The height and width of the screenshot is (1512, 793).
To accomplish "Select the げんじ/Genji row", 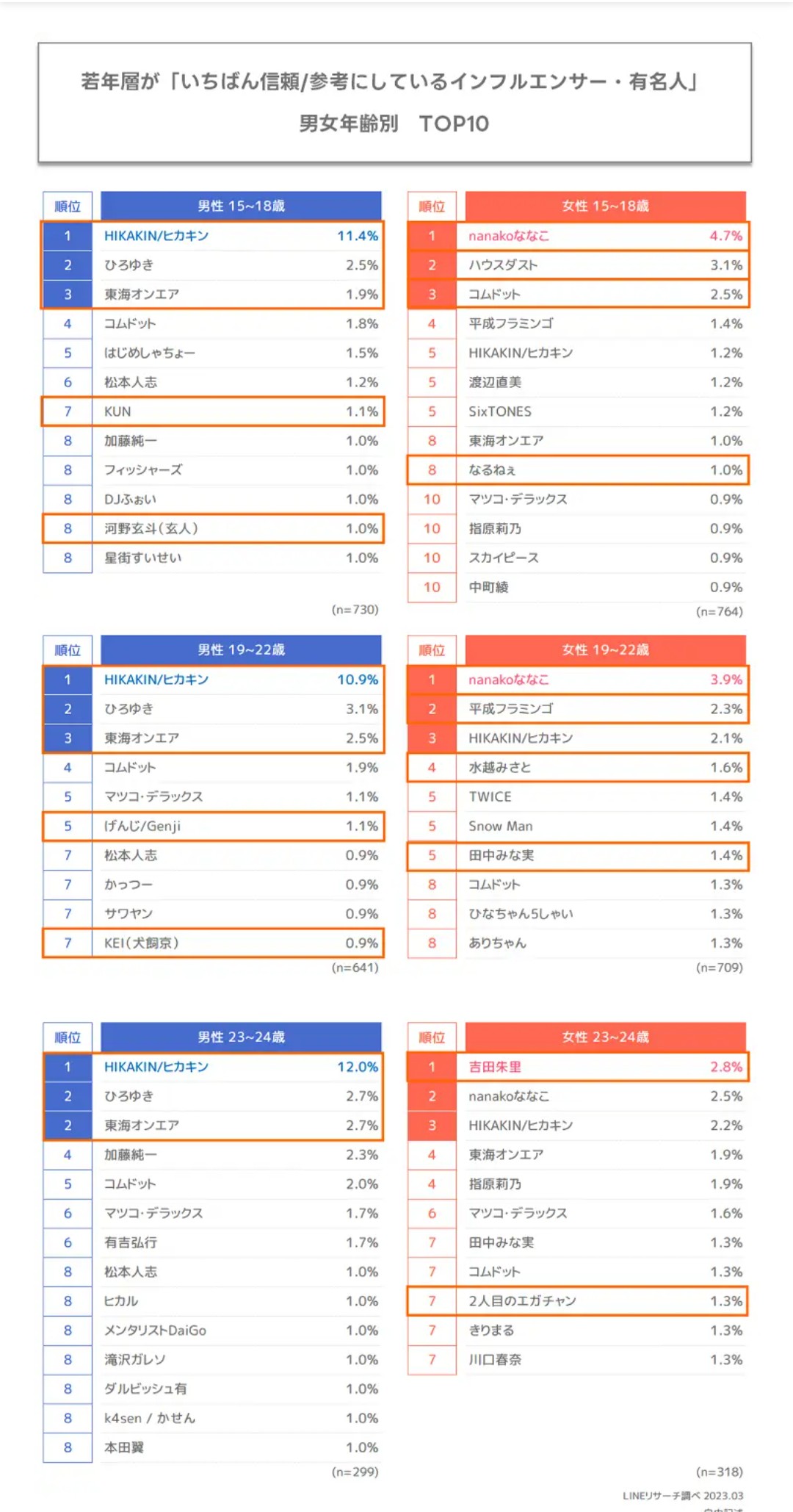I will click(213, 826).
